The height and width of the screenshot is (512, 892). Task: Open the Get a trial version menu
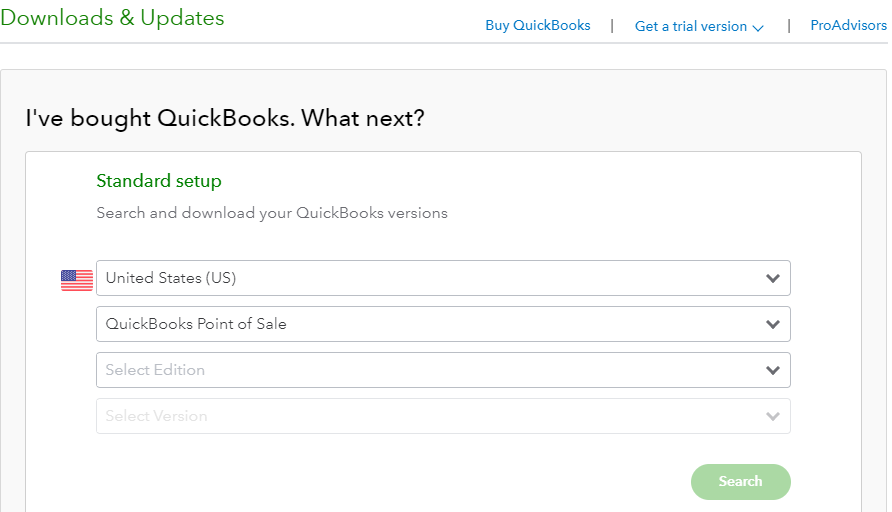click(x=699, y=26)
